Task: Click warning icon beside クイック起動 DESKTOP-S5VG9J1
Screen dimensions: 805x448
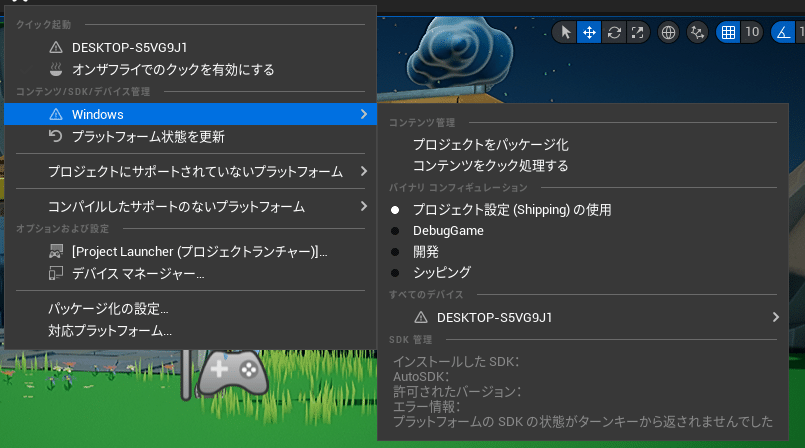Action: coord(56,47)
